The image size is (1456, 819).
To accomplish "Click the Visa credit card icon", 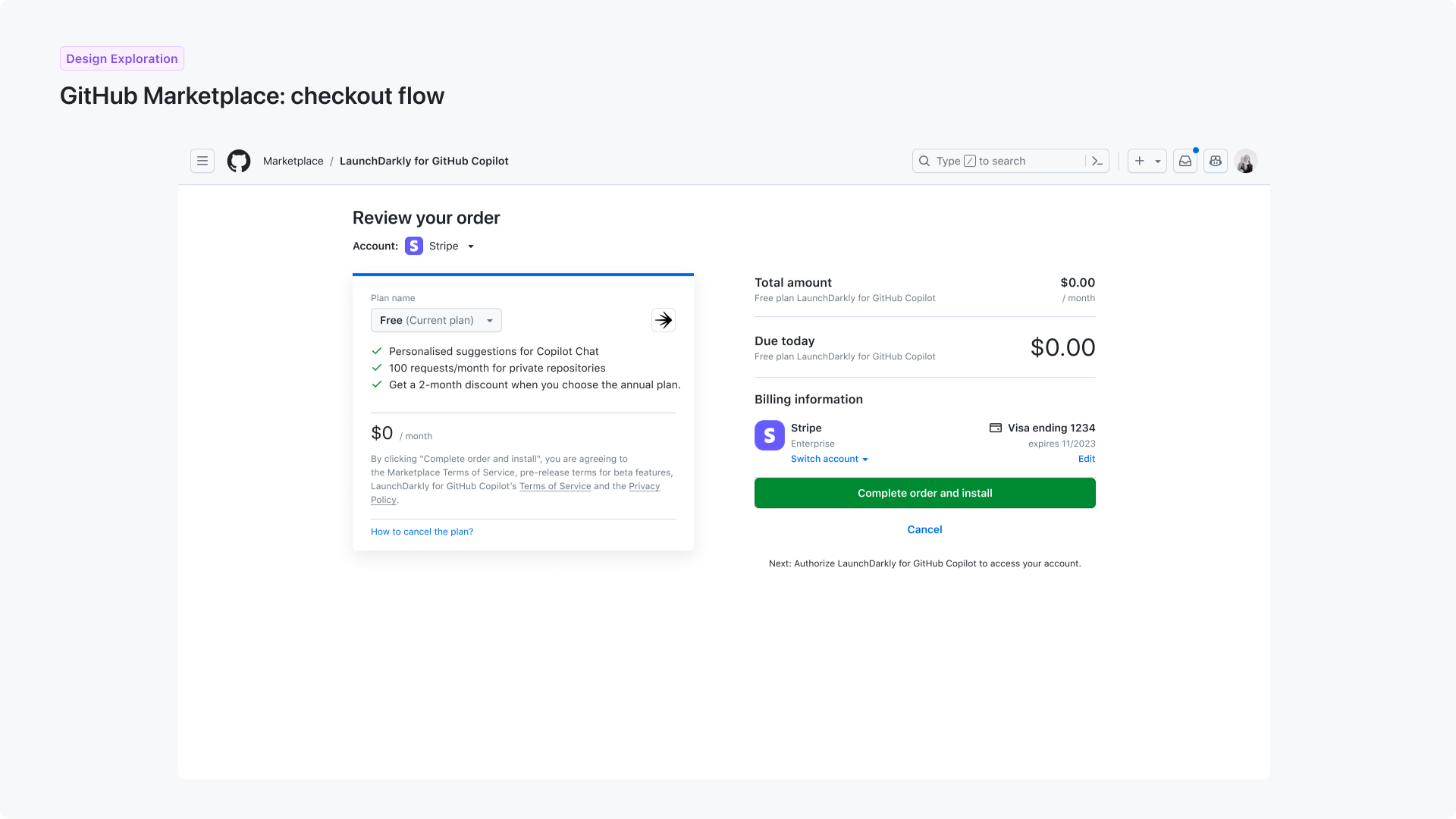I will (x=994, y=428).
